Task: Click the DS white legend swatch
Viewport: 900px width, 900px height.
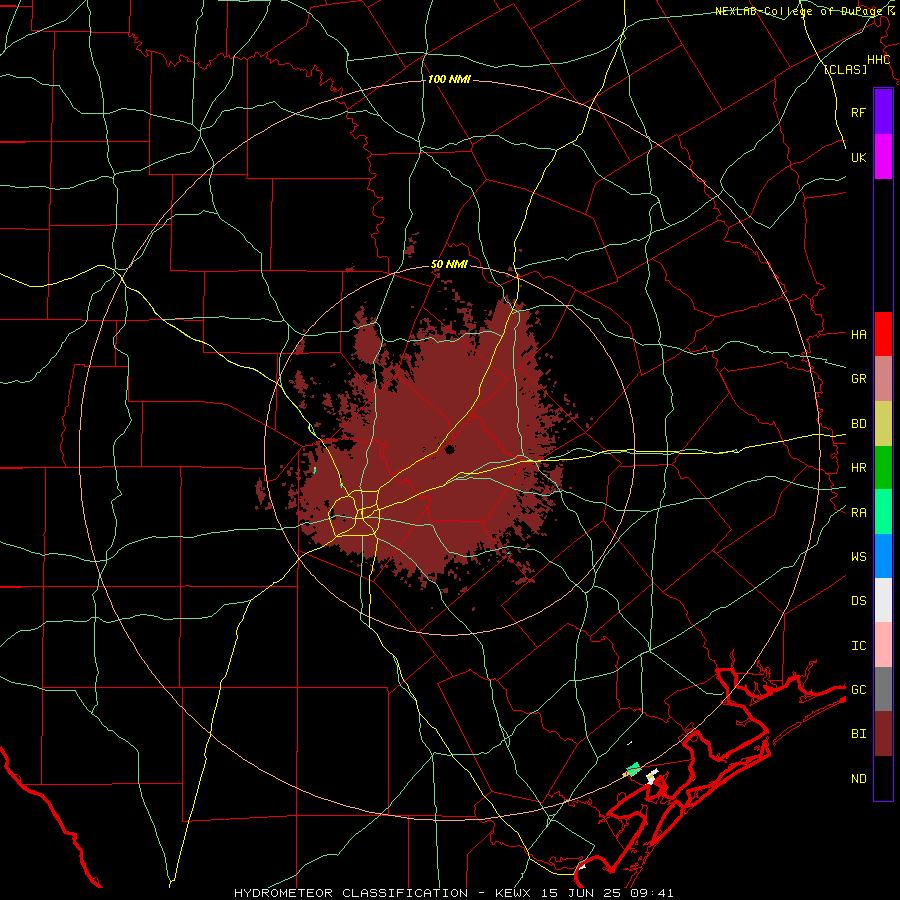Action: tap(883, 600)
